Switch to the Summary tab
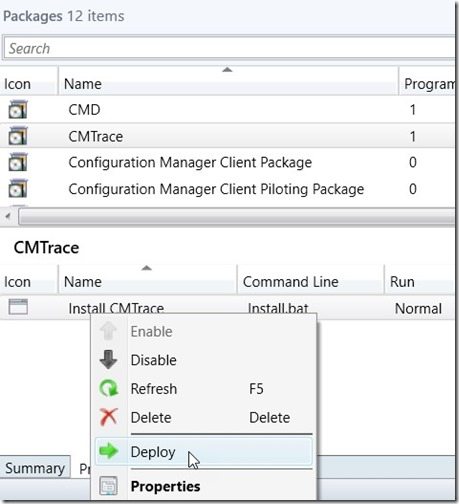 (35, 468)
